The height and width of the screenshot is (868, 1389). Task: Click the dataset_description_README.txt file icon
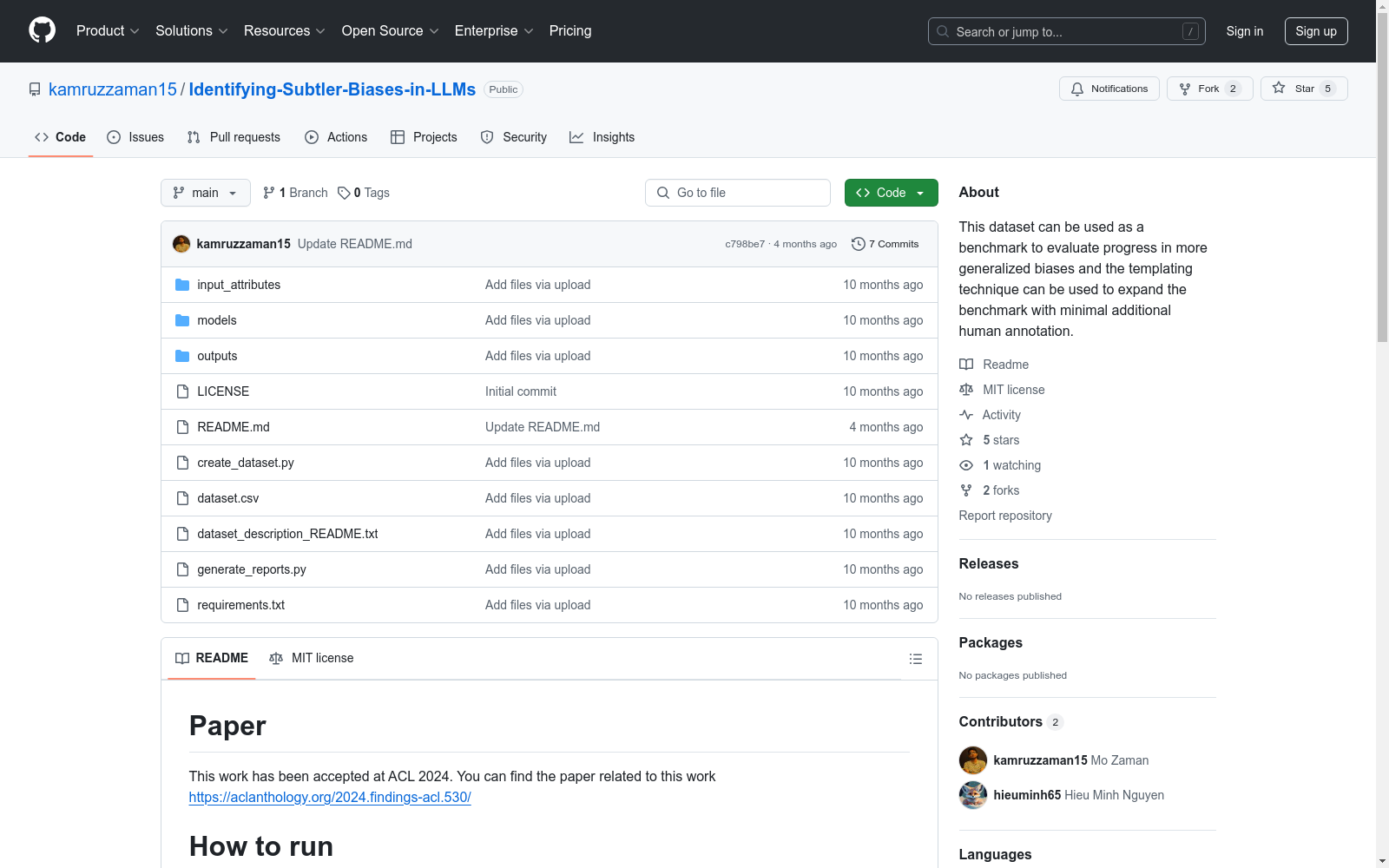tap(182, 534)
